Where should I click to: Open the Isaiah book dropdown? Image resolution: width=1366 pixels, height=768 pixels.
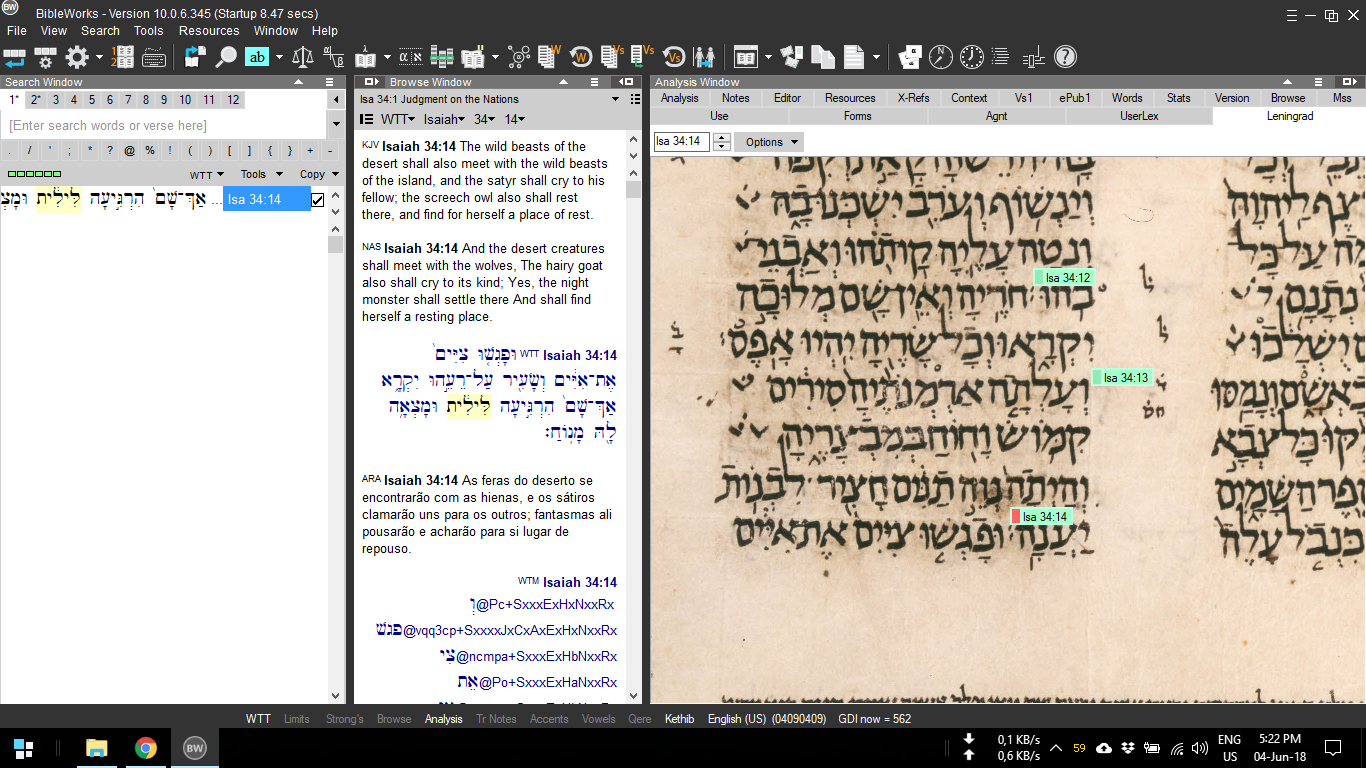coord(445,119)
